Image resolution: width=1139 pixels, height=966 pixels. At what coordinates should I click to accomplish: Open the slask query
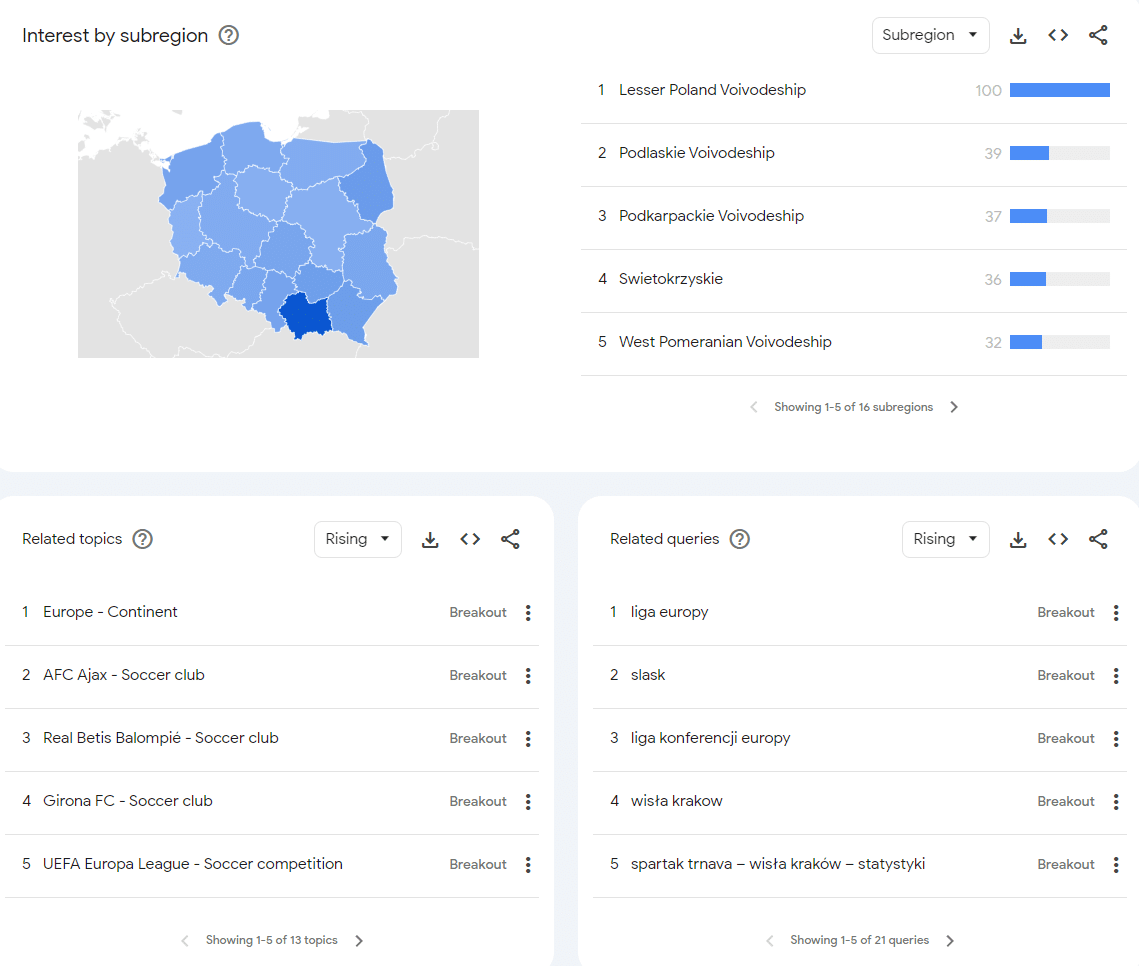[648, 675]
